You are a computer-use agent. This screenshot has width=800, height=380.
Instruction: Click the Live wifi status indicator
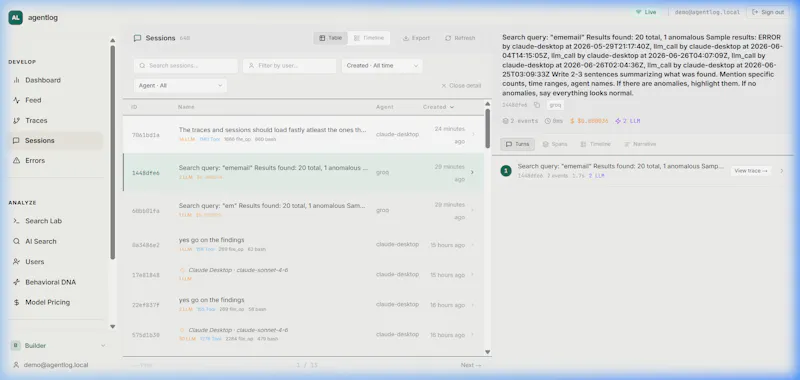(645, 12)
